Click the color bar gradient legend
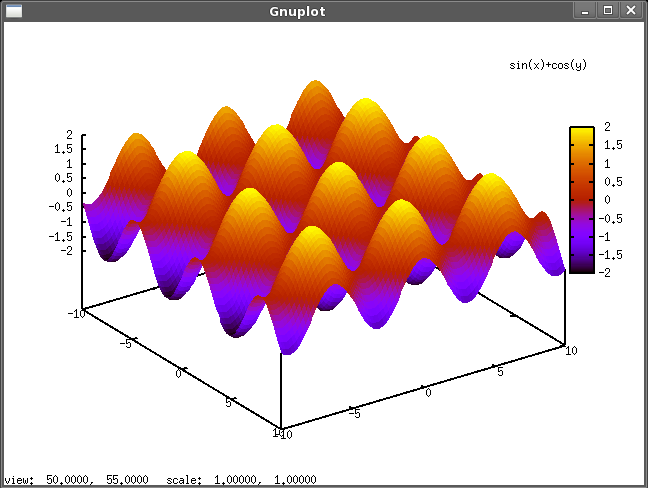The image size is (648, 488). coord(582,200)
